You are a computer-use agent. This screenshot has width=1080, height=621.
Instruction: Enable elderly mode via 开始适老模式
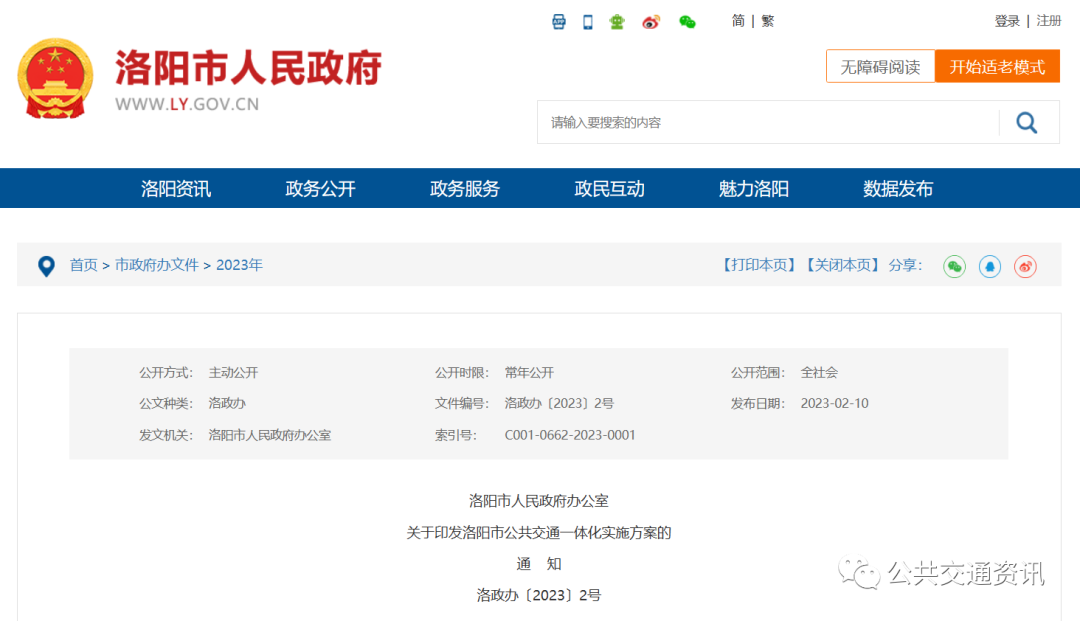[x=998, y=66]
